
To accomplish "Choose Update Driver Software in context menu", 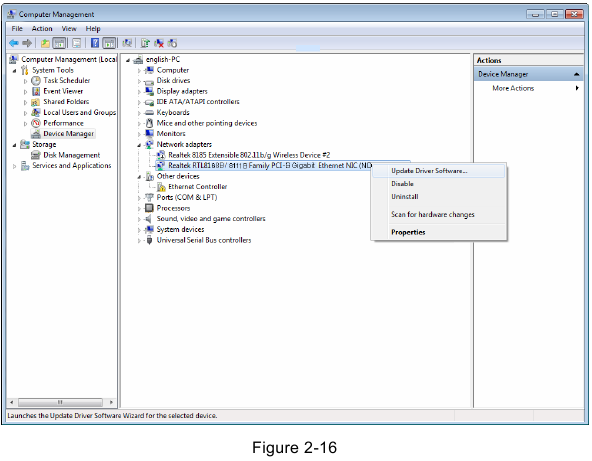I will tap(439, 171).
